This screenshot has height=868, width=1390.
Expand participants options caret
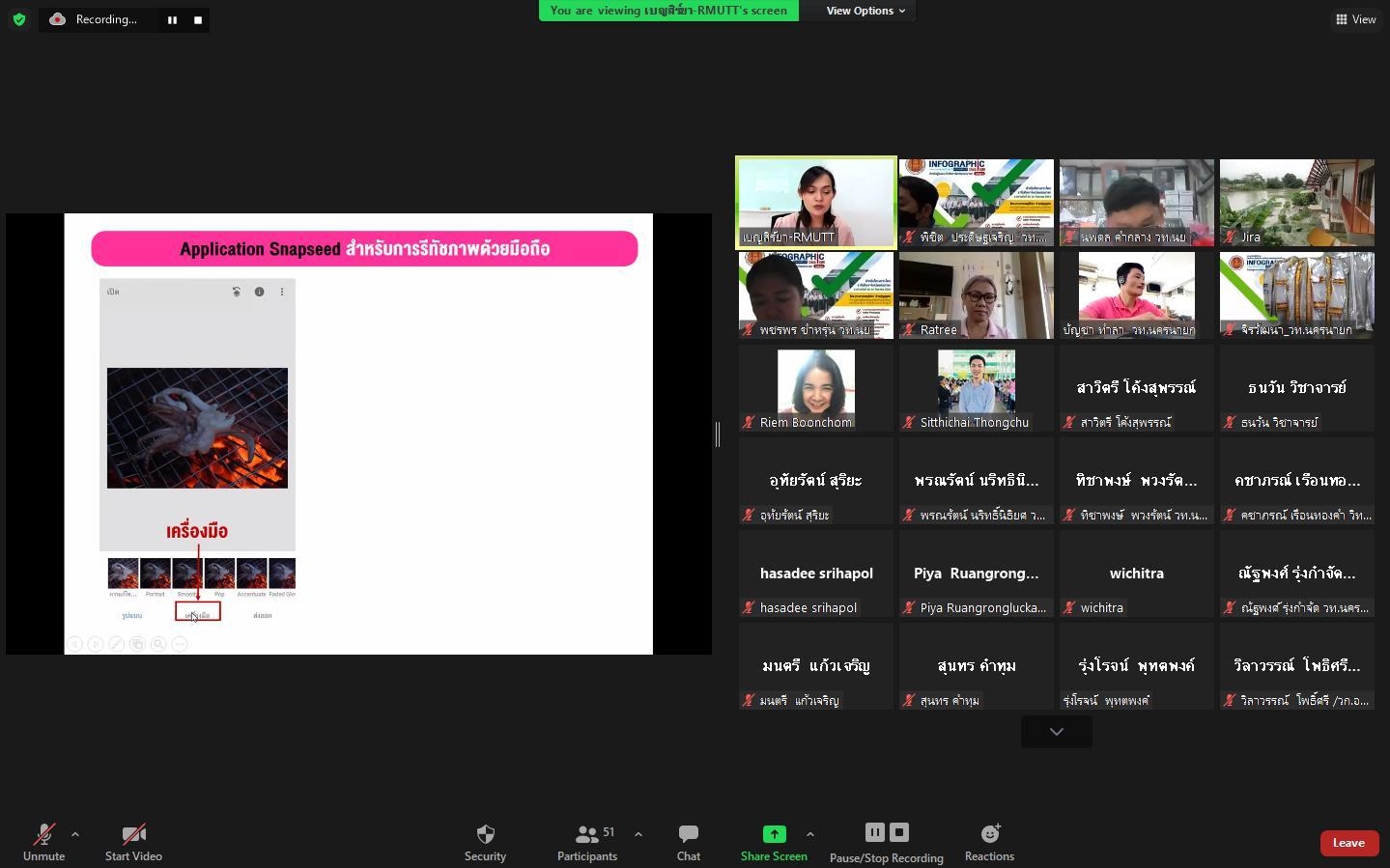638,834
